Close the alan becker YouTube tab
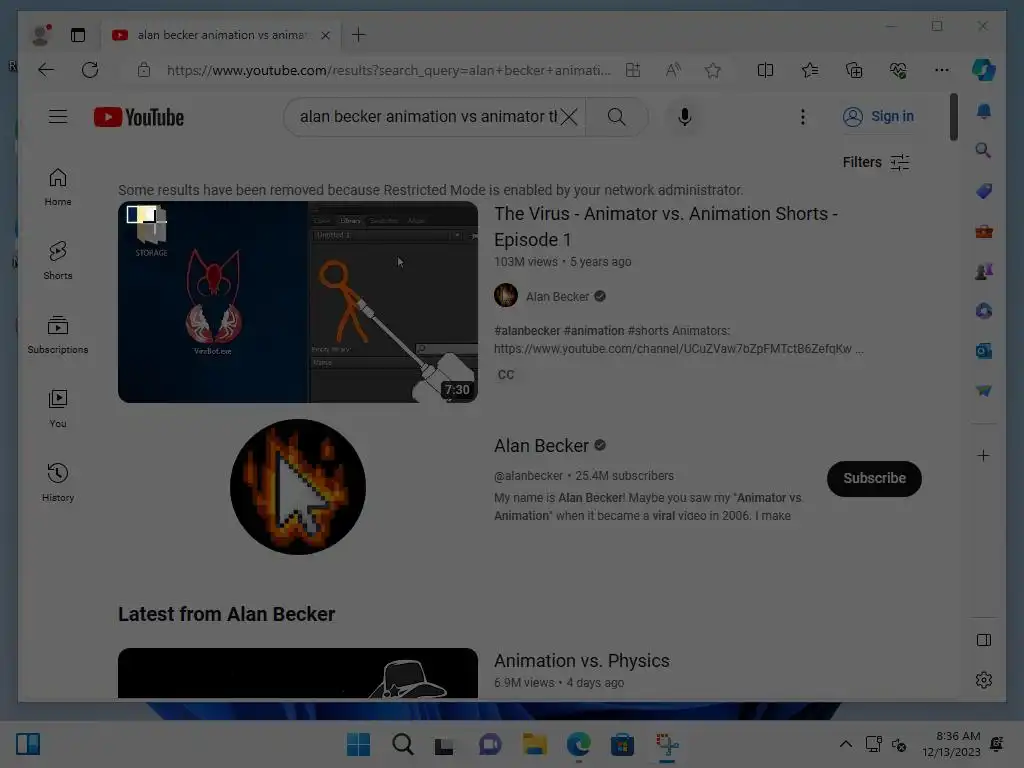 tap(325, 35)
